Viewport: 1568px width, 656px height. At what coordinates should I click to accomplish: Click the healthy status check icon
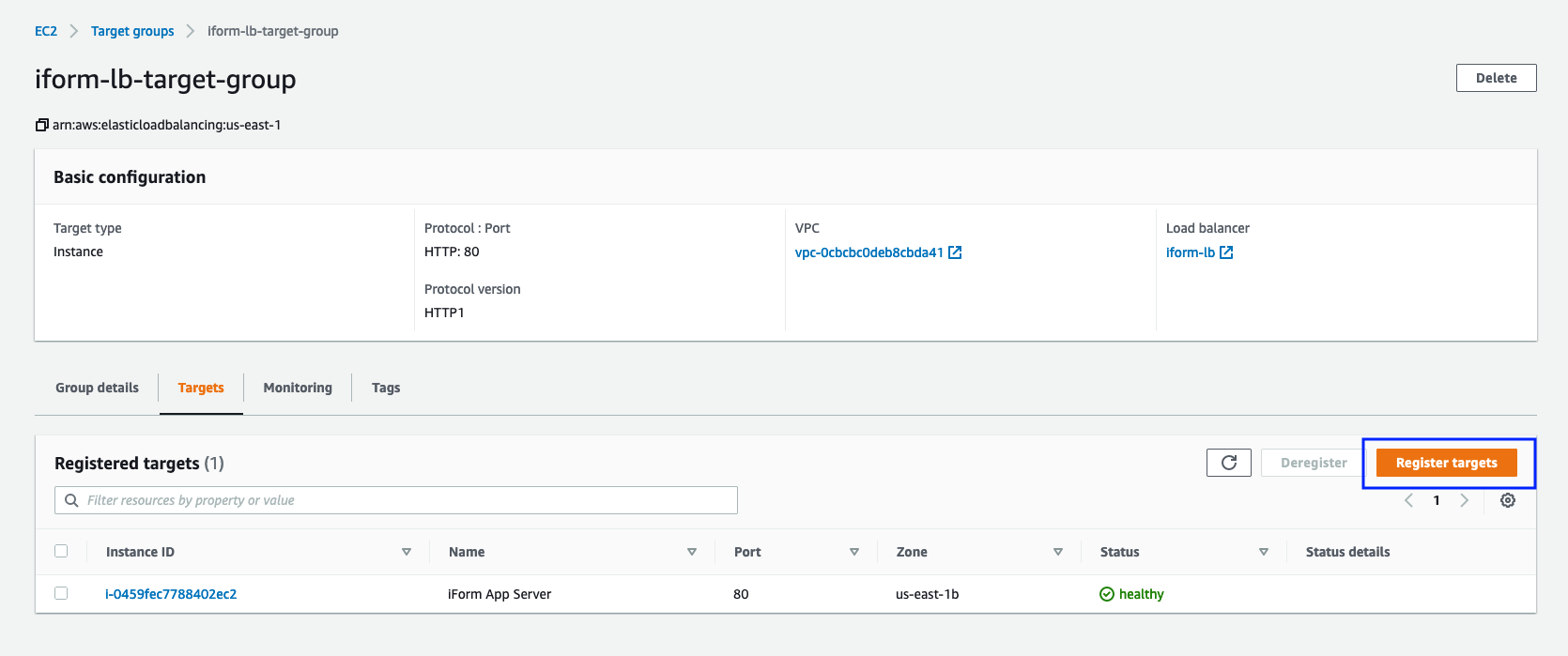pyautogui.click(x=1107, y=594)
